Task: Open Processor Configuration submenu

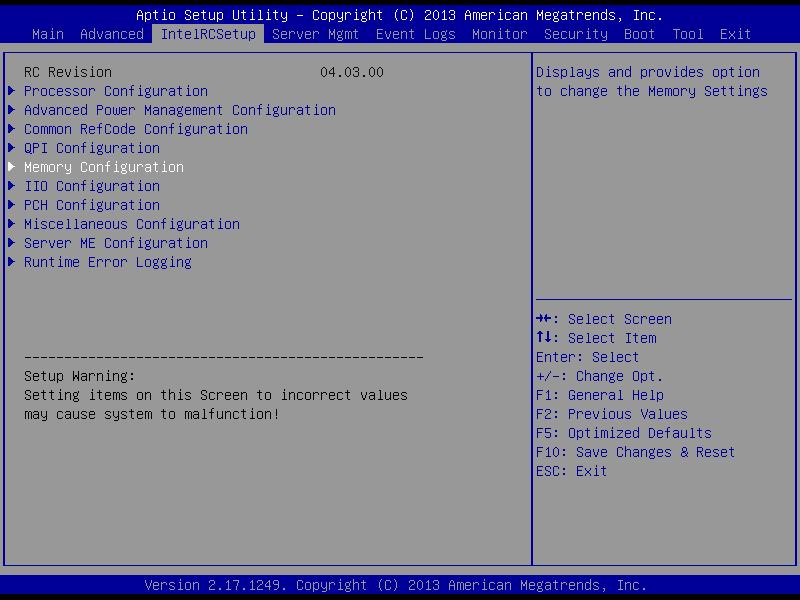Action: 116,91
